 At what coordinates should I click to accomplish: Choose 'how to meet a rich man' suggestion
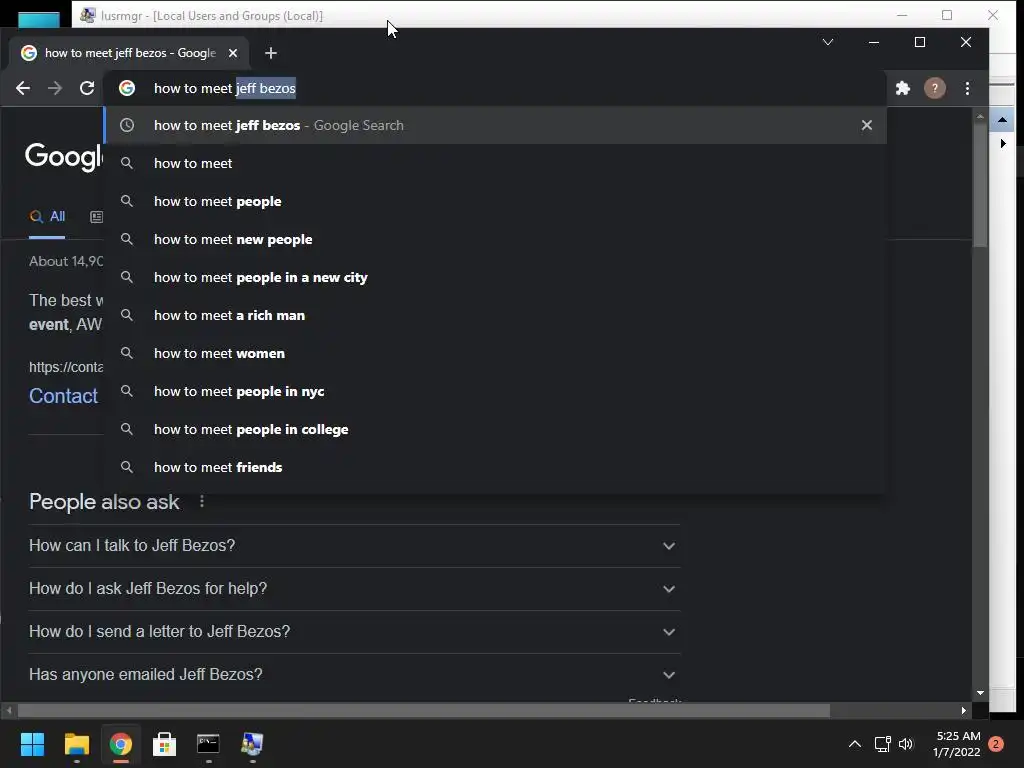click(495, 315)
